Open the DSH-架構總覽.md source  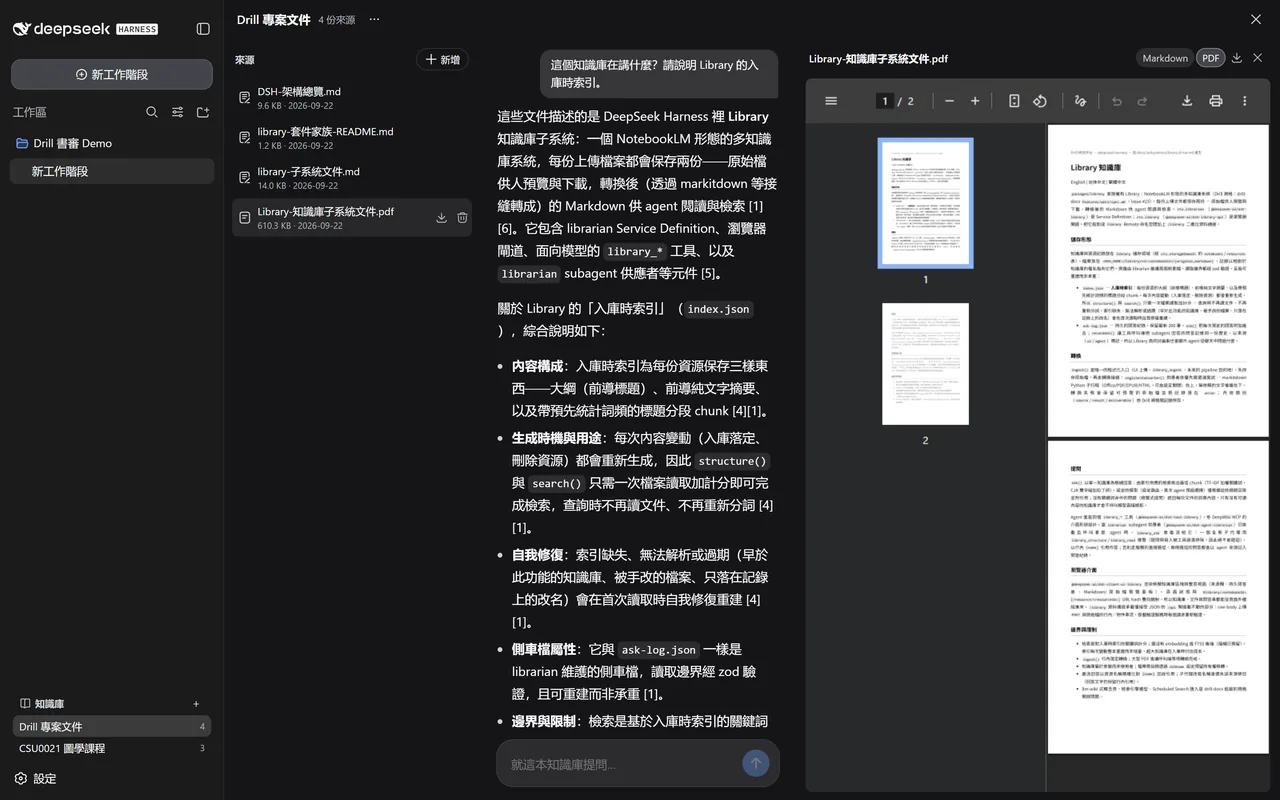tap(352, 97)
